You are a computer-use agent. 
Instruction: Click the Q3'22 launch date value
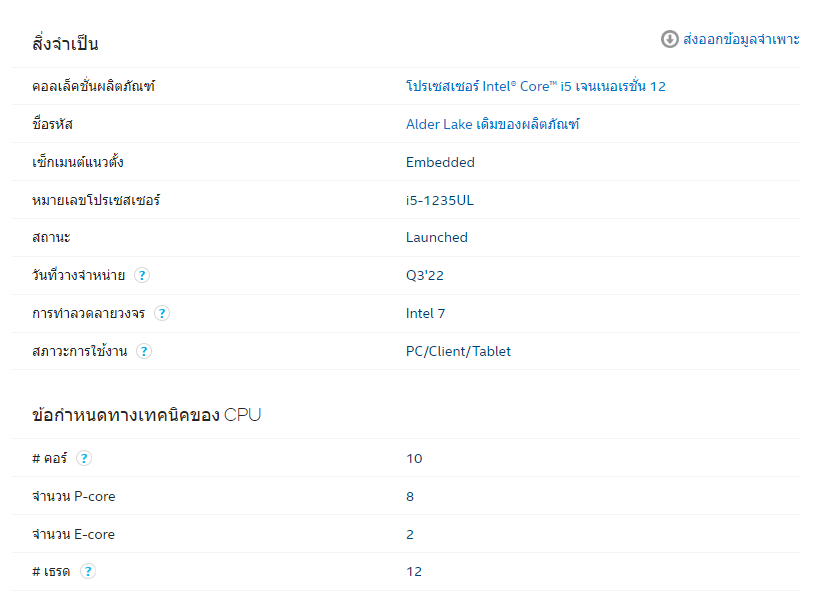(424, 276)
